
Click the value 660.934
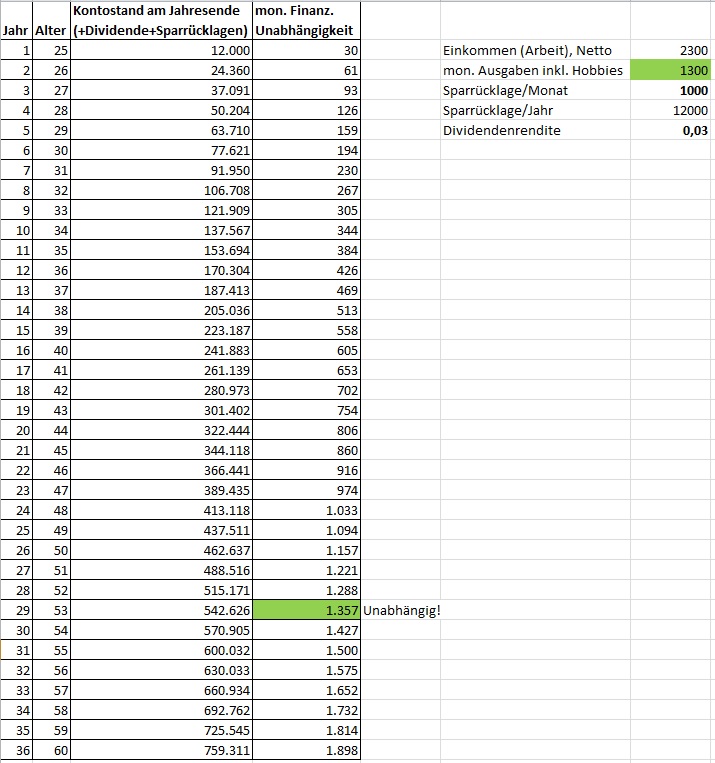coord(161,690)
